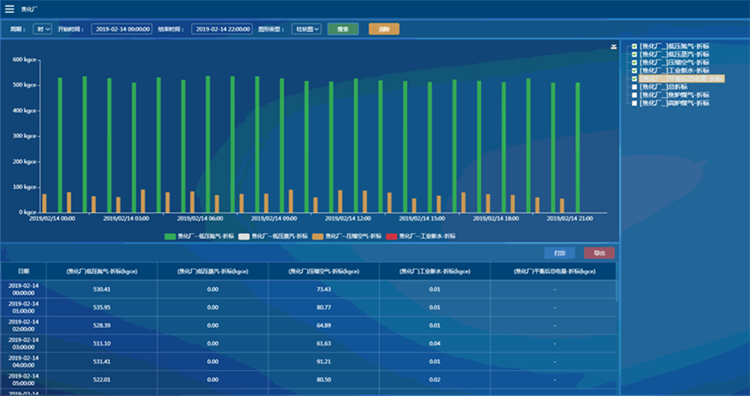Viewport: 750px width, 396px height.
Task: Click the green 搜索 search button
Action: (343, 29)
